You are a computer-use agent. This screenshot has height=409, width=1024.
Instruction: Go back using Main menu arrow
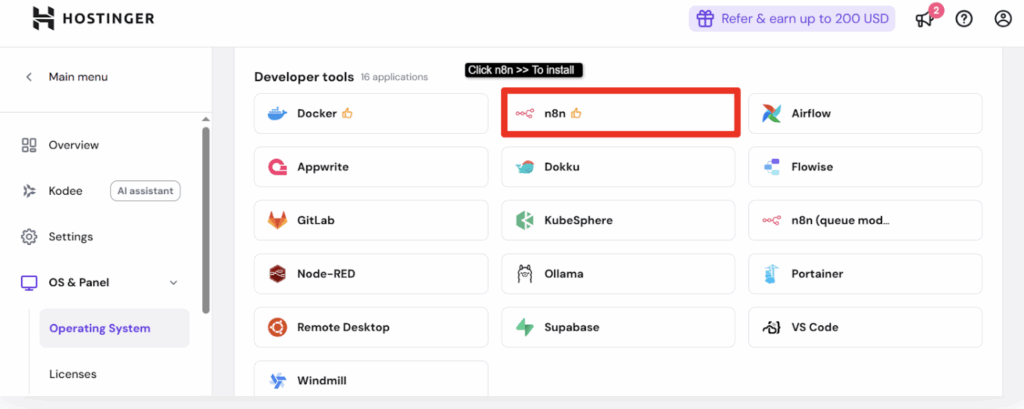coord(29,77)
